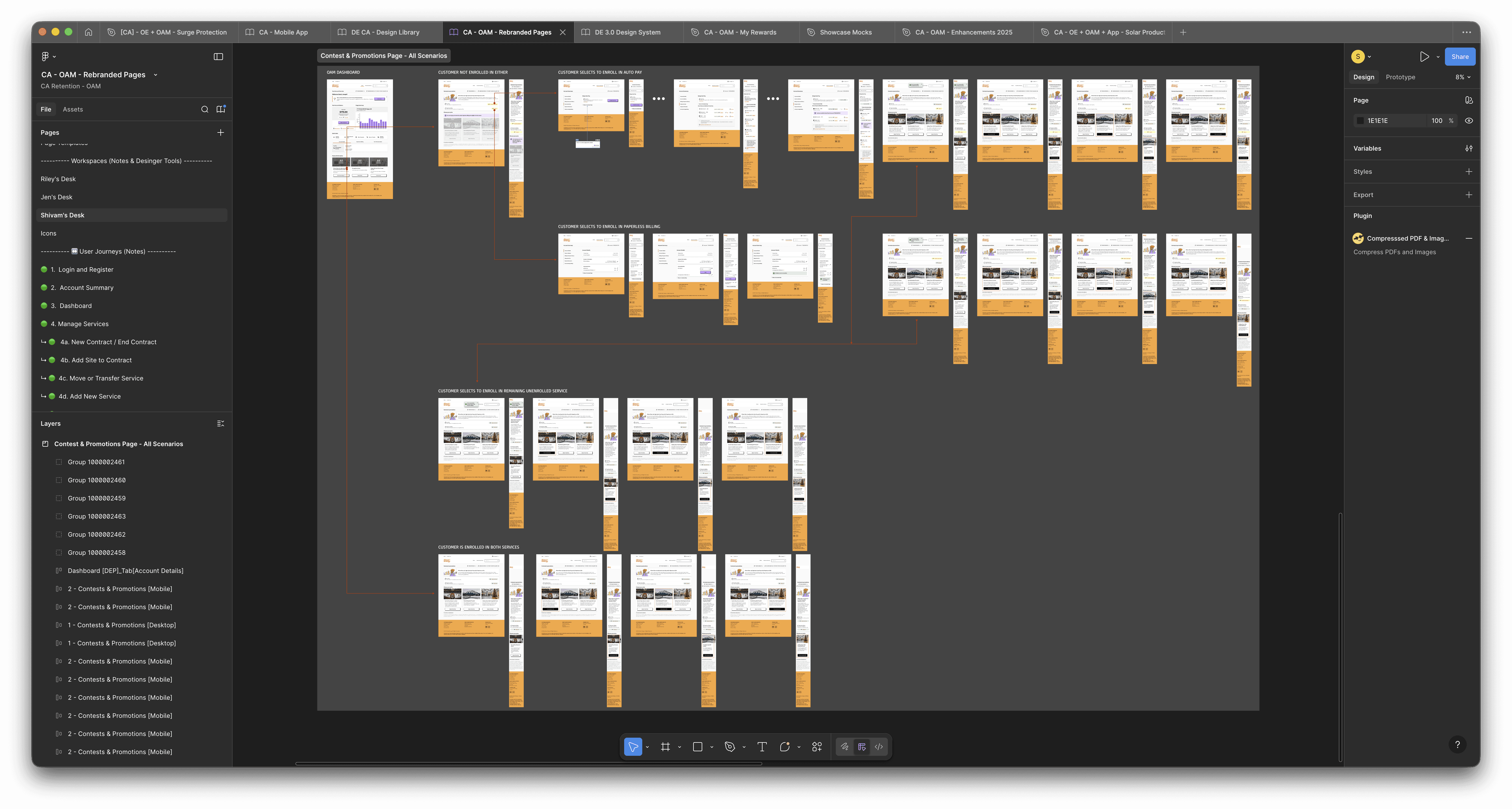The width and height of the screenshot is (1512, 809).
Task: Switch to Dev Mode toggle
Action: click(x=879, y=747)
